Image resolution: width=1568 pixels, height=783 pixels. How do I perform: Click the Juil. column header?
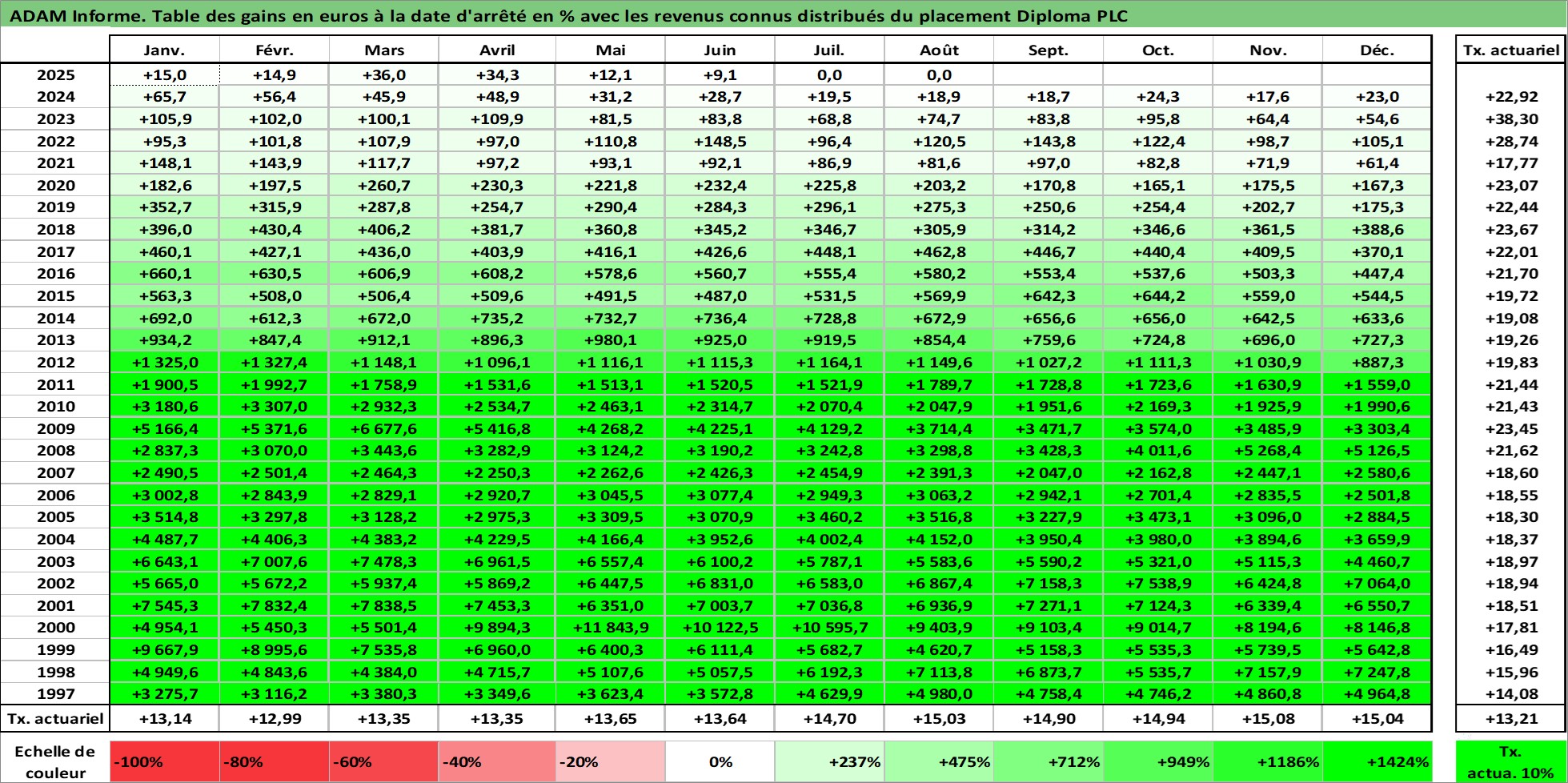pos(829,50)
